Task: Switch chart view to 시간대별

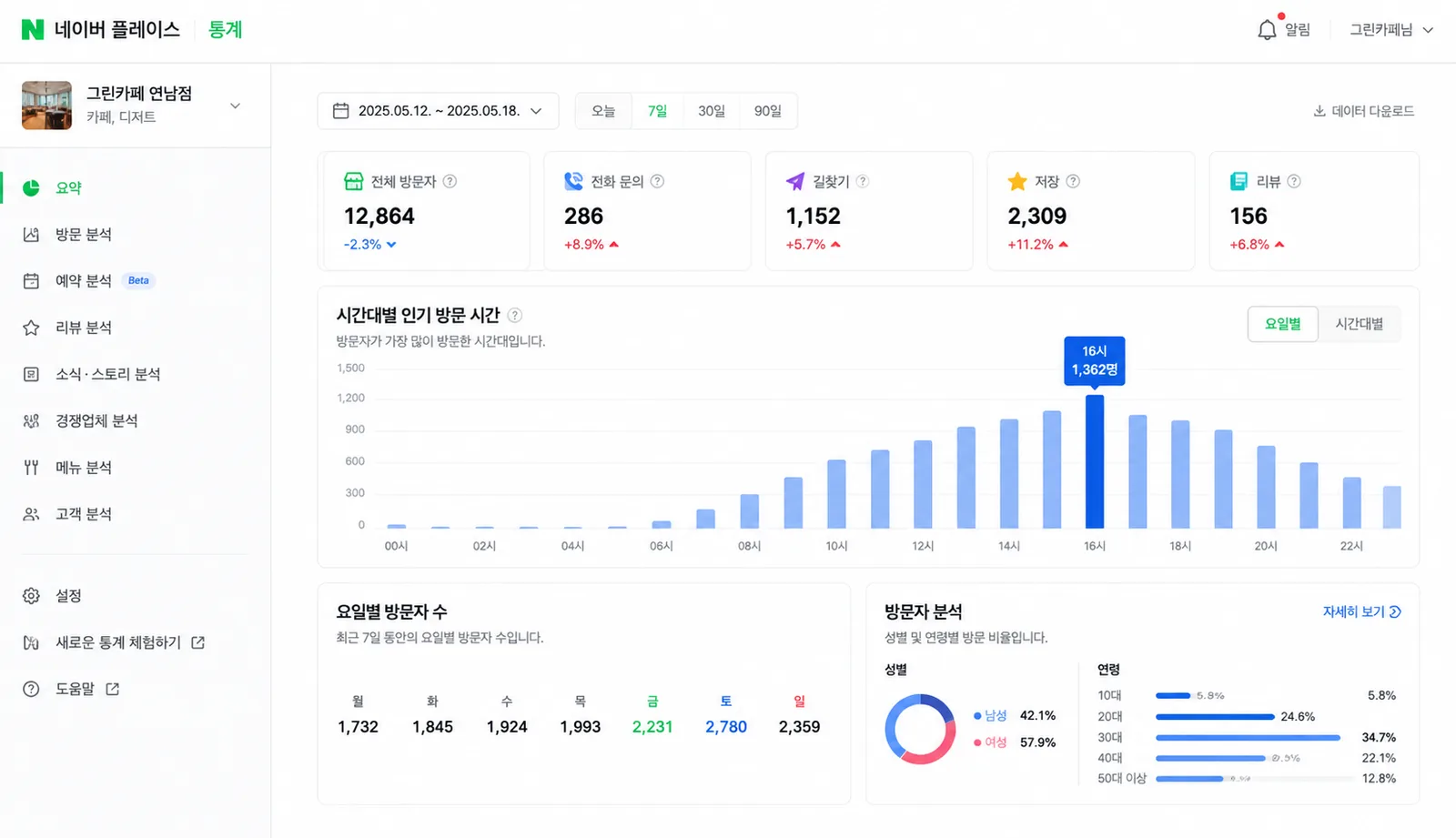Action: pyautogui.click(x=1360, y=324)
